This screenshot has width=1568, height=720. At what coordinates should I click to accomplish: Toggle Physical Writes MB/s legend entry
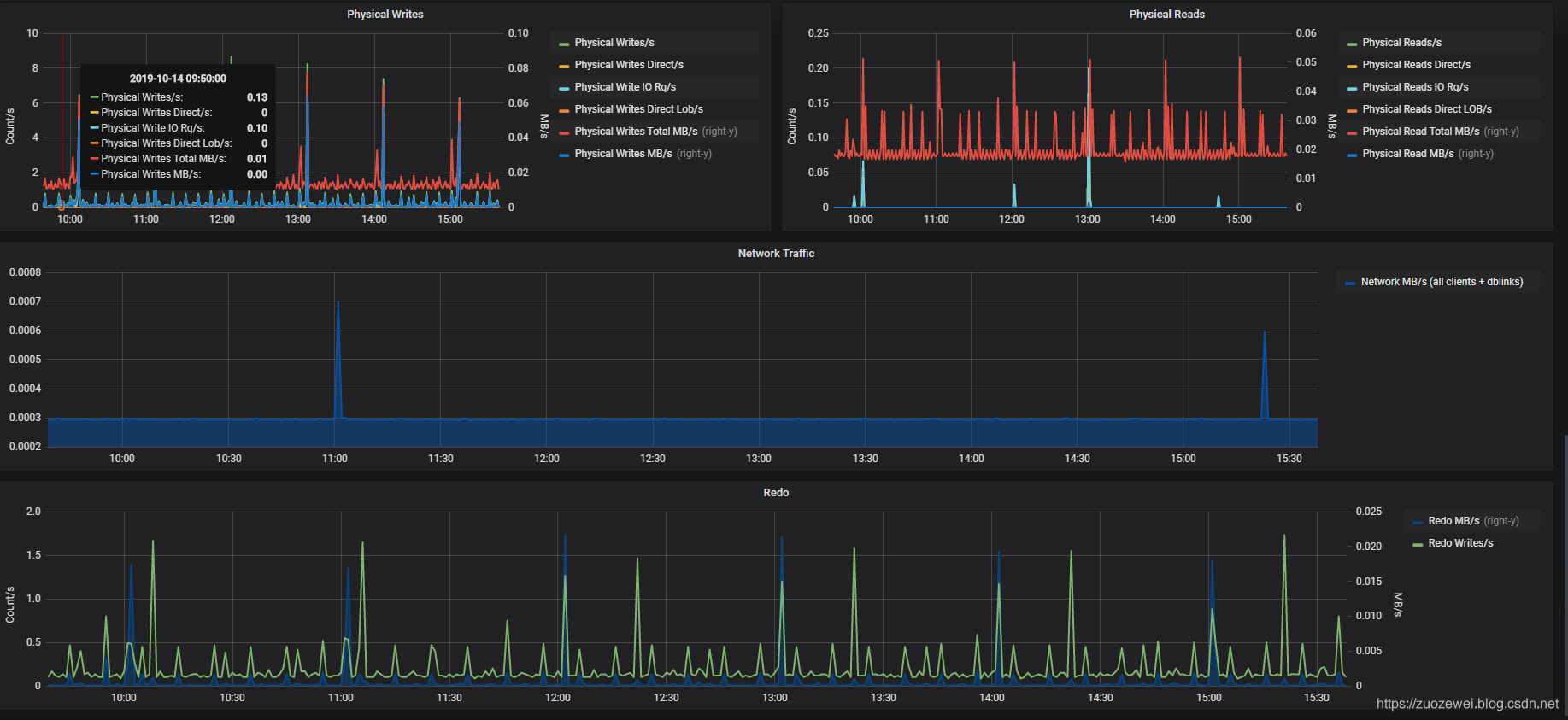(623, 154)
